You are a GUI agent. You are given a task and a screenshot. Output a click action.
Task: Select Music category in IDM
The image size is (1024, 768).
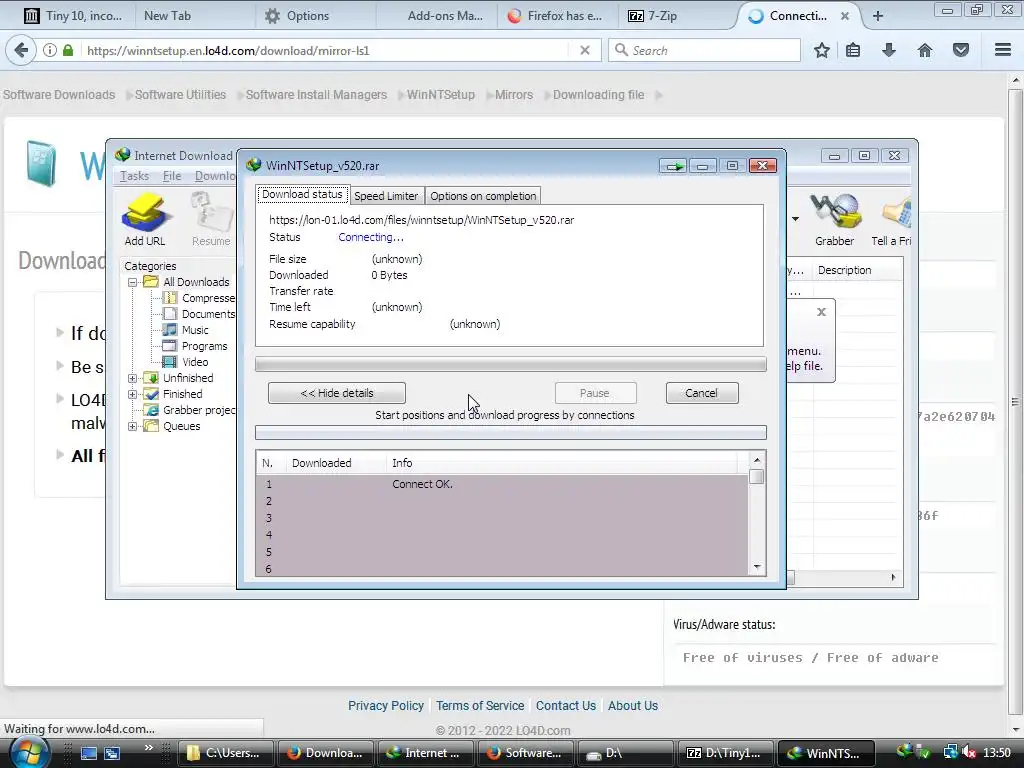(x=185, y=330)
